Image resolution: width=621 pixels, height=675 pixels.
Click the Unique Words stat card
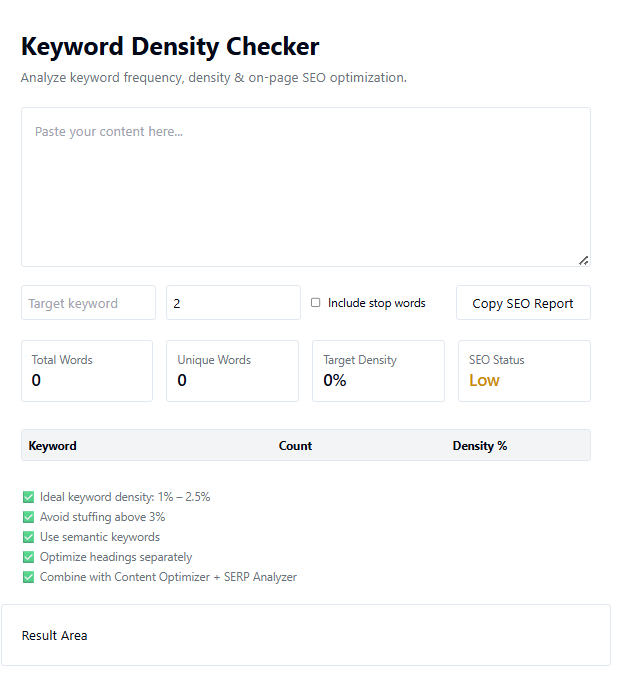(x=232, y=371)
